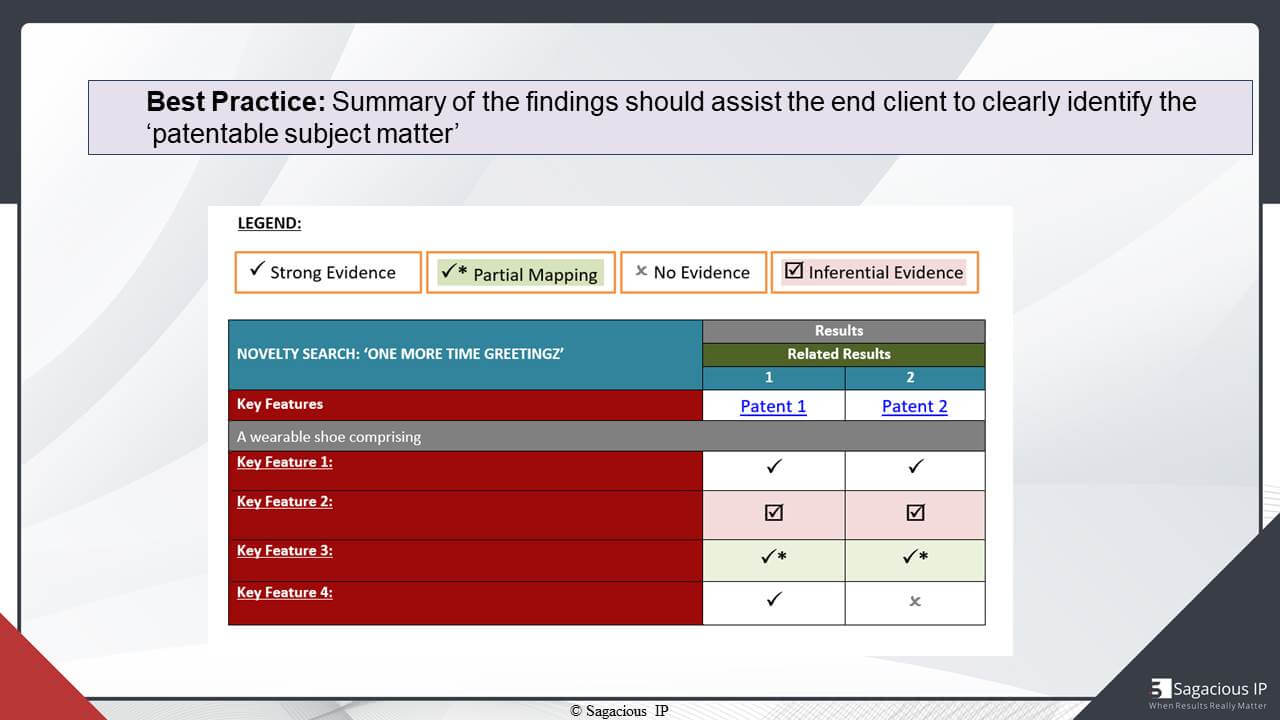Viewport: 1280px width, 720px height.
Task: Click the Inferential Evidence legend box
Action: point(875,272)
